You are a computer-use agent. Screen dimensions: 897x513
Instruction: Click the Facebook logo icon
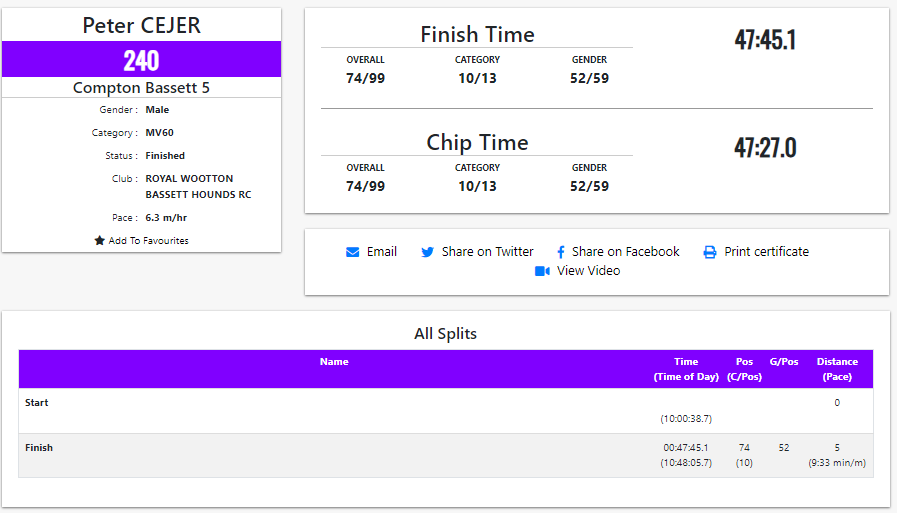coord(561,252)
